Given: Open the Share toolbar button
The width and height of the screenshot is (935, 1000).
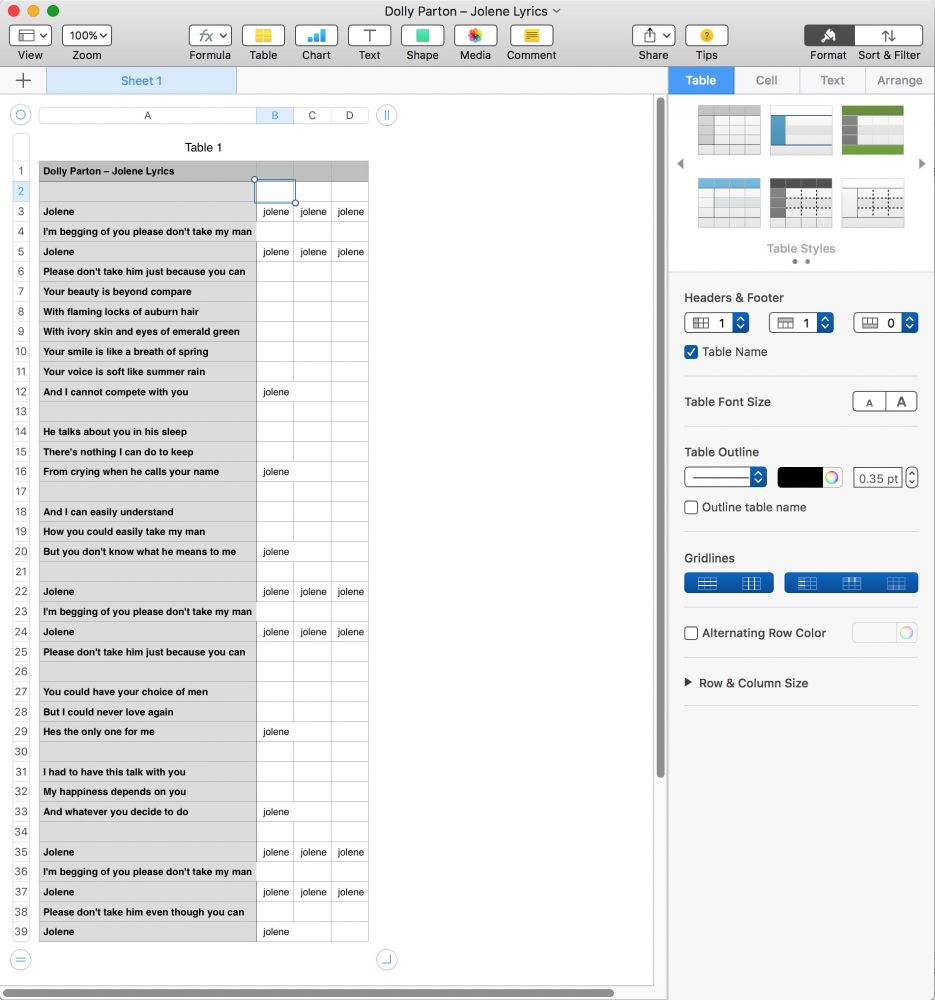Looking at the screenshot, I should (653, 35).
